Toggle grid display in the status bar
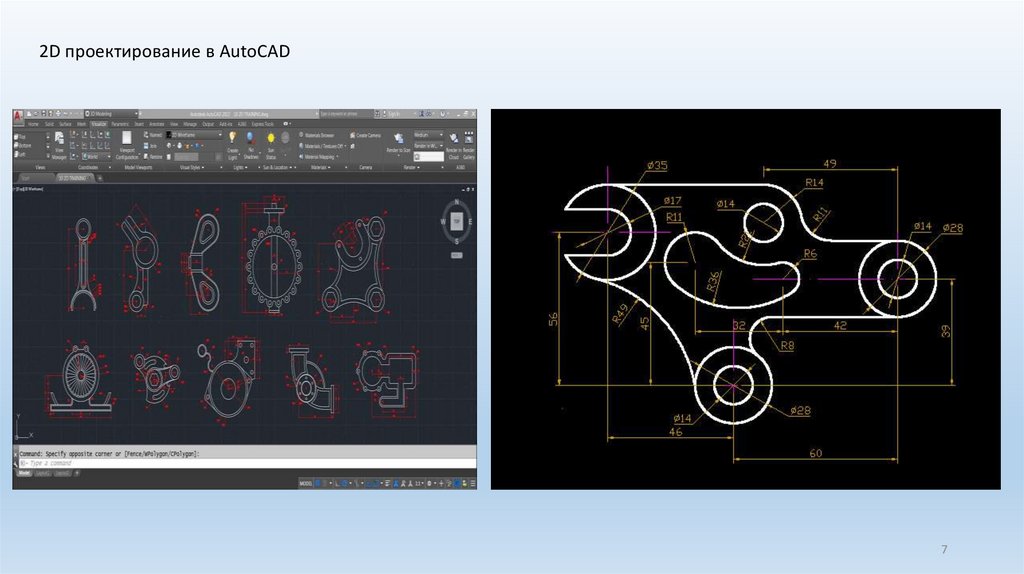The width and height of the screenshot is (1024, 574). coord(318,483)
